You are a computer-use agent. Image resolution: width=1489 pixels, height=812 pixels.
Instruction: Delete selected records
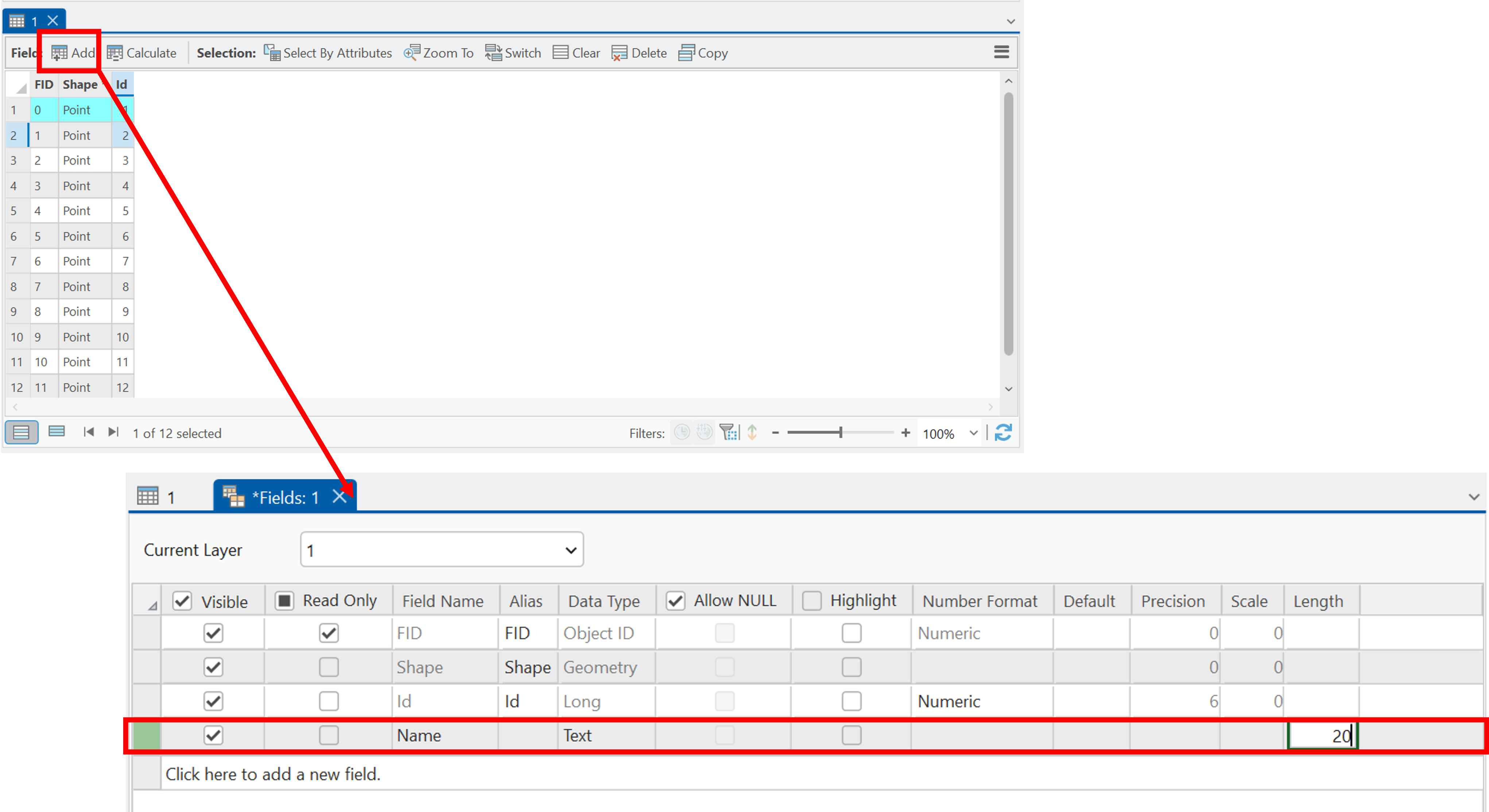click(x=639, y=53)
